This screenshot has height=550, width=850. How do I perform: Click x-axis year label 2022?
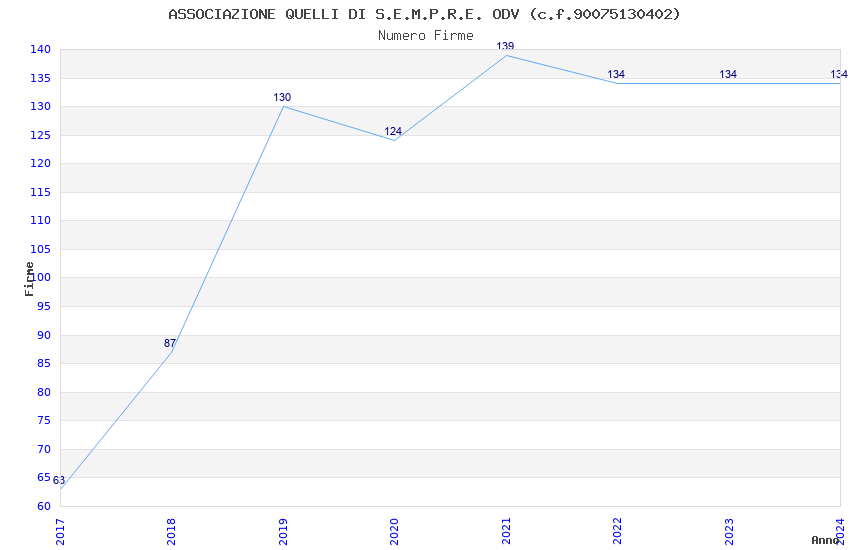coord(617,532)
